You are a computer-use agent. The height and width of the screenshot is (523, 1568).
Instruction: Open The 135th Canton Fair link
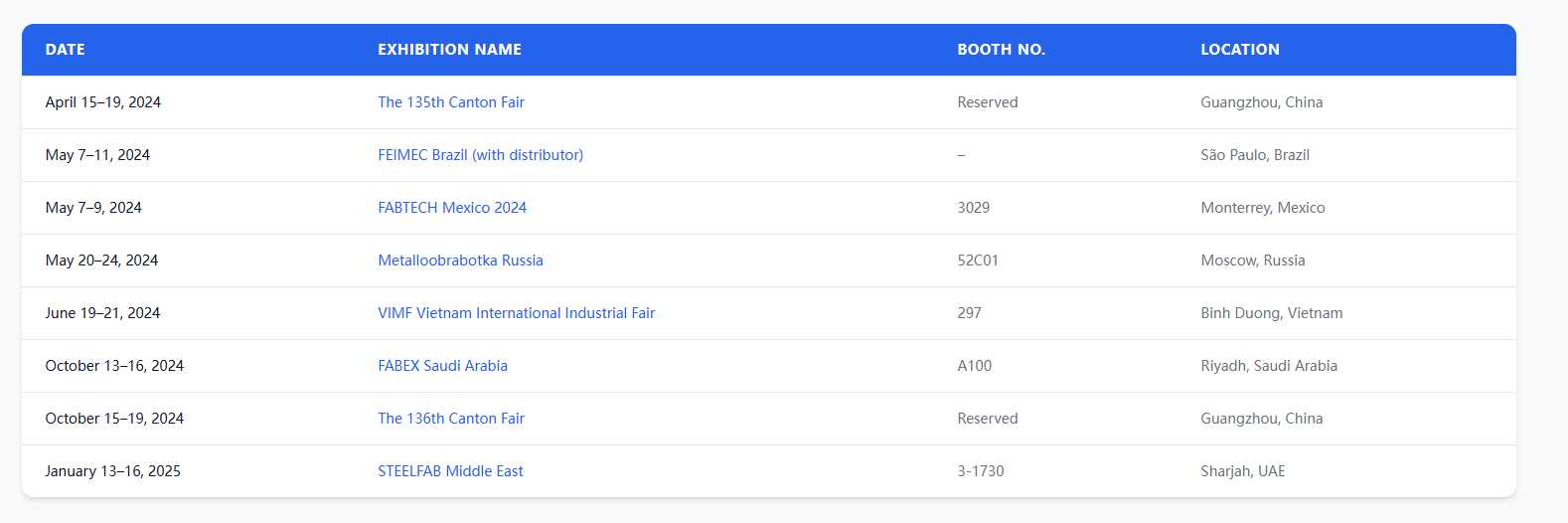pyautogui.click(x=451, y=102)
